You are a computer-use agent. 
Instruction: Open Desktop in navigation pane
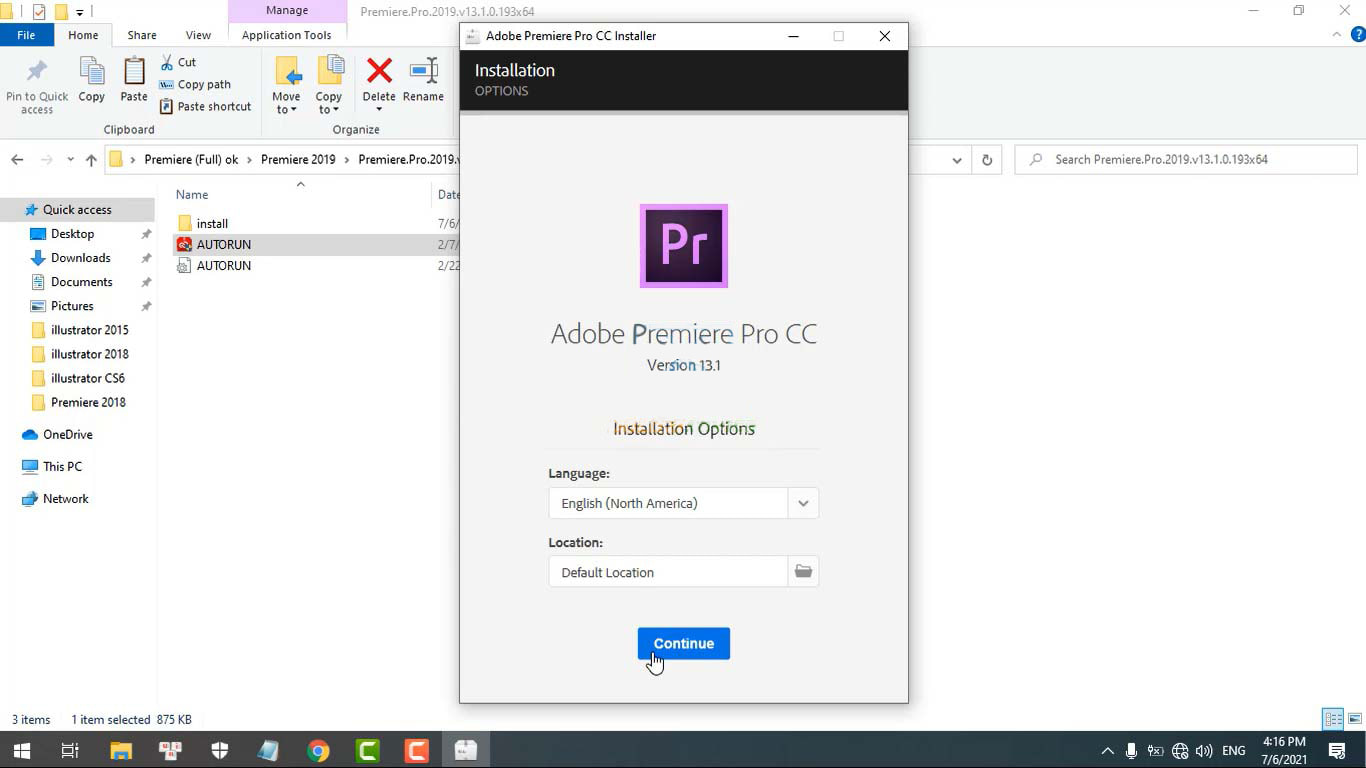[x=72, y=234]
